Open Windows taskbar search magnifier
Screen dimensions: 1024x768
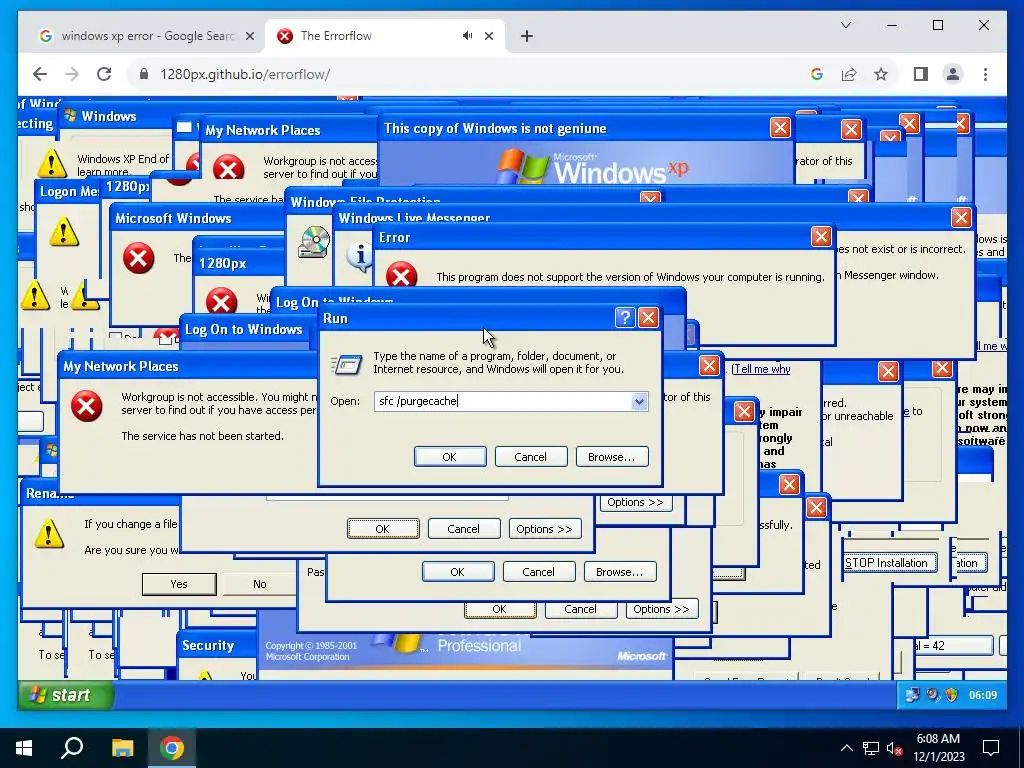point(72,747)
